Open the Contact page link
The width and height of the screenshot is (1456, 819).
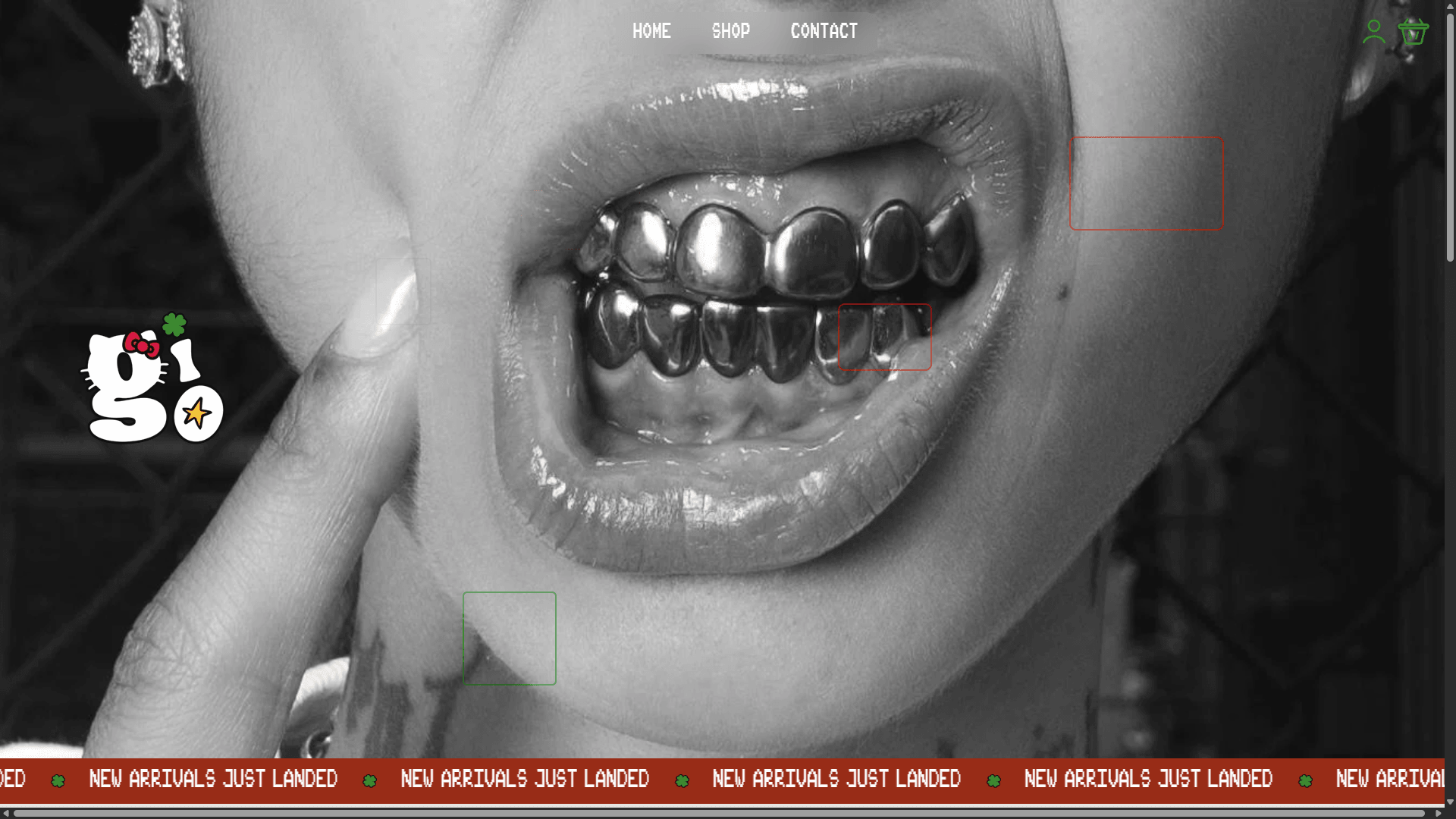tap(824, 31)
